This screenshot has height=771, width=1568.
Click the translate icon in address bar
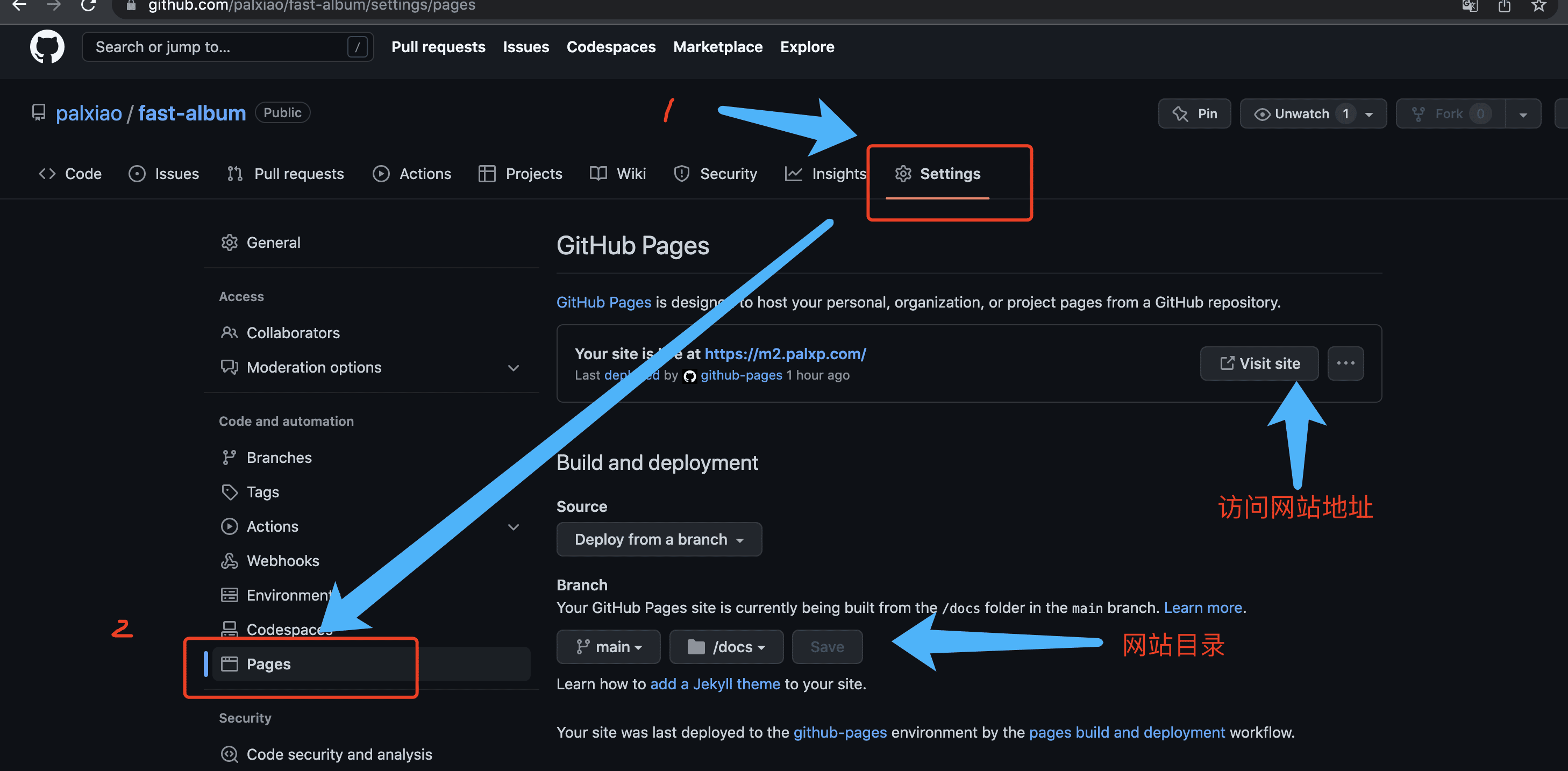tap(1470, 6)
